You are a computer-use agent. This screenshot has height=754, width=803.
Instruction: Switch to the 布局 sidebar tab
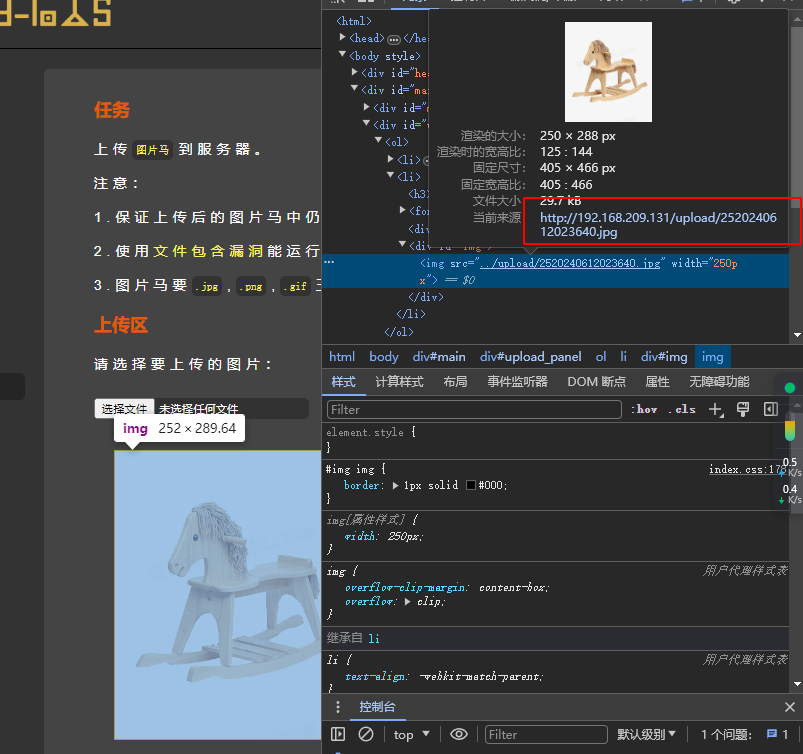point(456,381)
